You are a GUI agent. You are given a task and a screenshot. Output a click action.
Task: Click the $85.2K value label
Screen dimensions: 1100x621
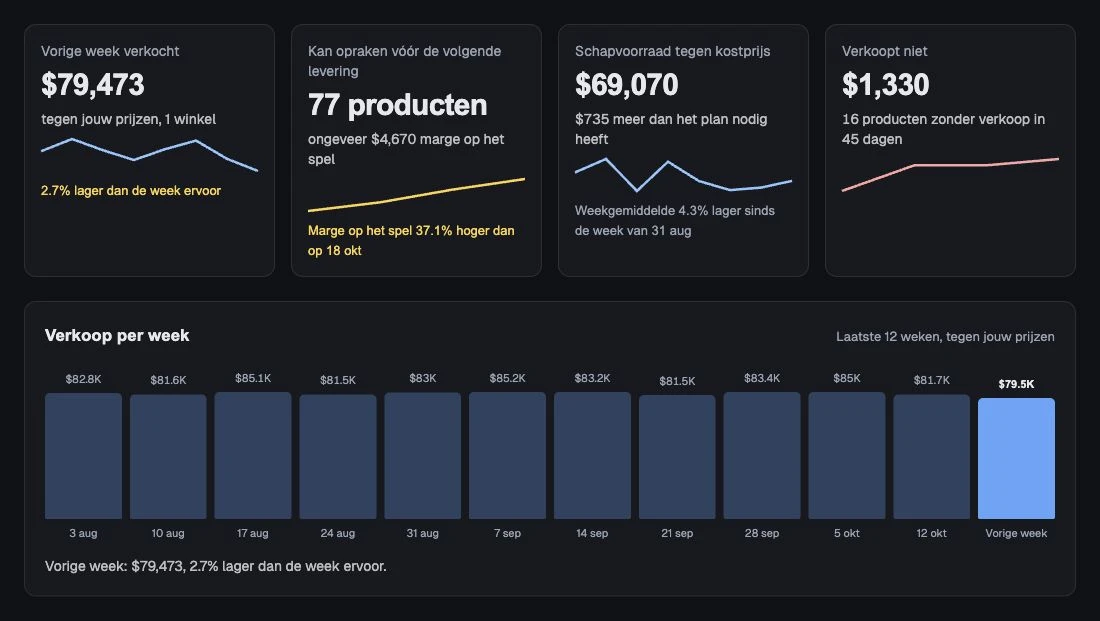coord(507,378)
